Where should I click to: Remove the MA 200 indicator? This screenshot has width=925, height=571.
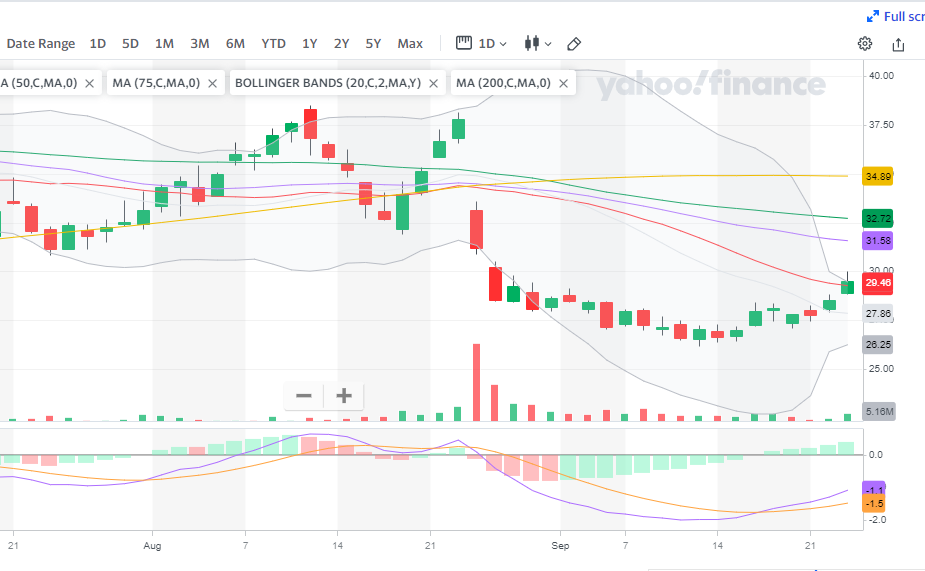tap(565, 83)
